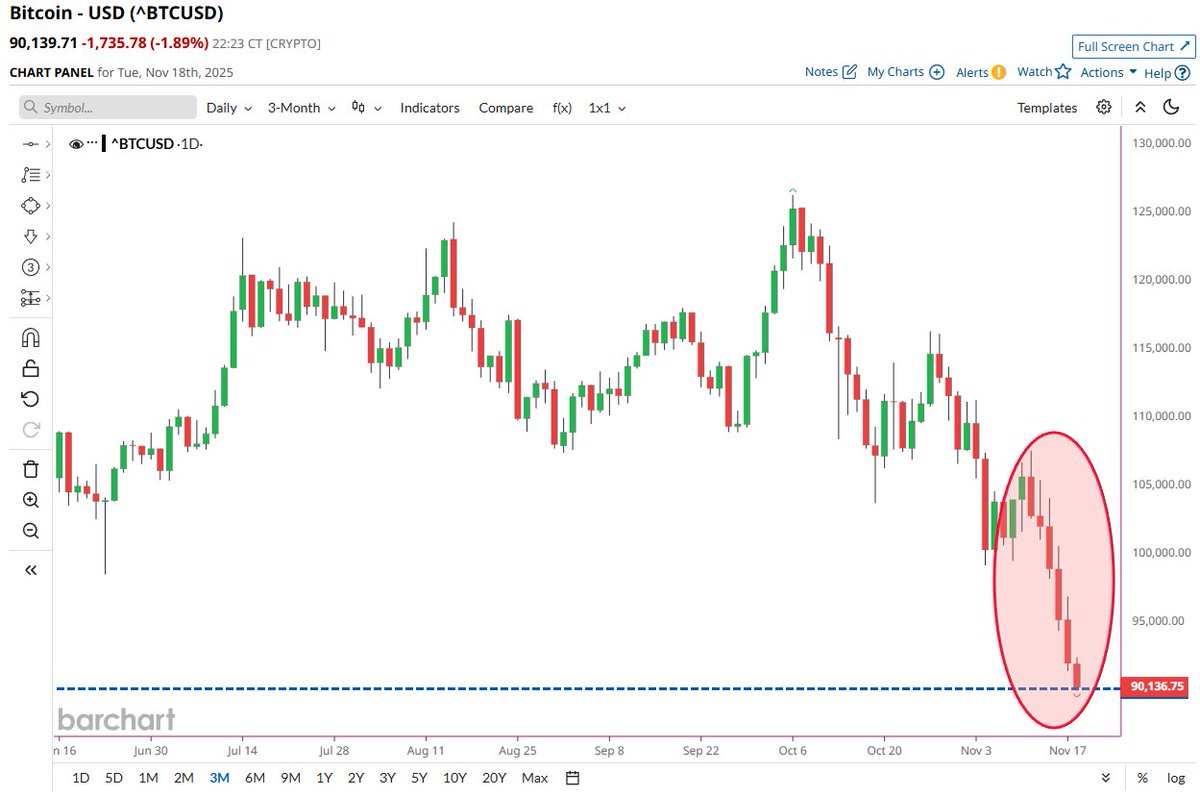This screenshot has height=796, width=1200.
Task: Open the Daily interval dropdown
Action: (x=229, y=107)
